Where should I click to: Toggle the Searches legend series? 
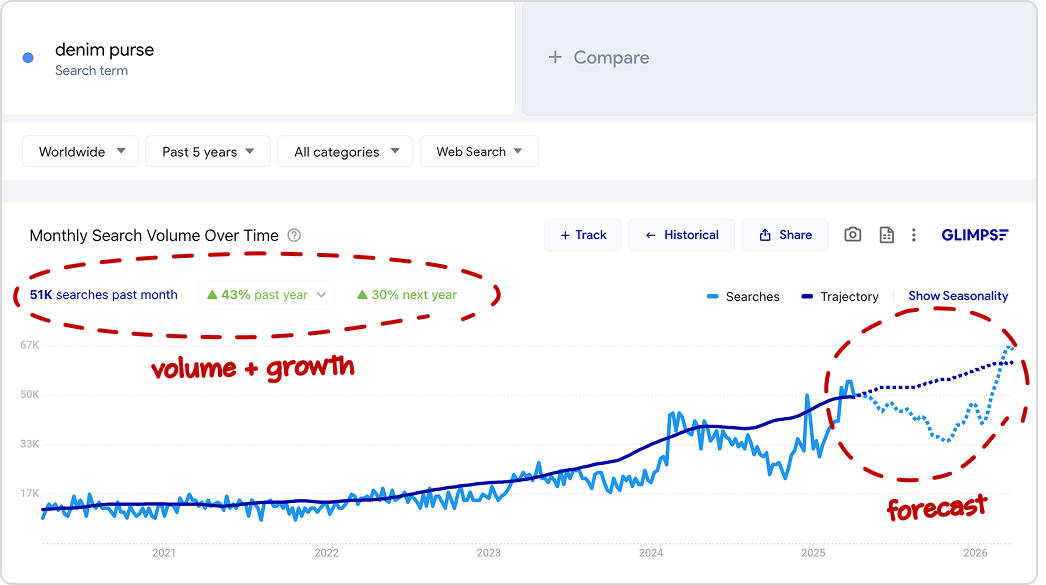coord(743,297)
